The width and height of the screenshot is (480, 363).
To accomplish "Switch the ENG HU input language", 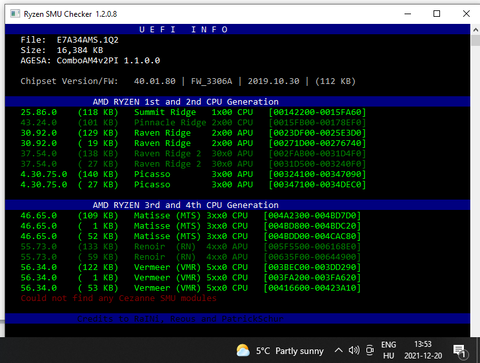I will 389,350.
